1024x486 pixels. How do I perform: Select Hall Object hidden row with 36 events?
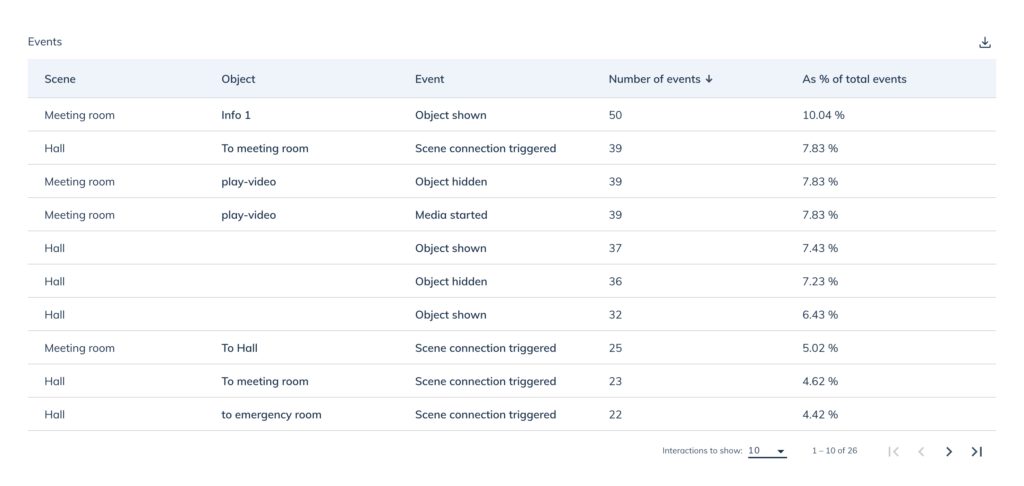[x=512, y=282]
